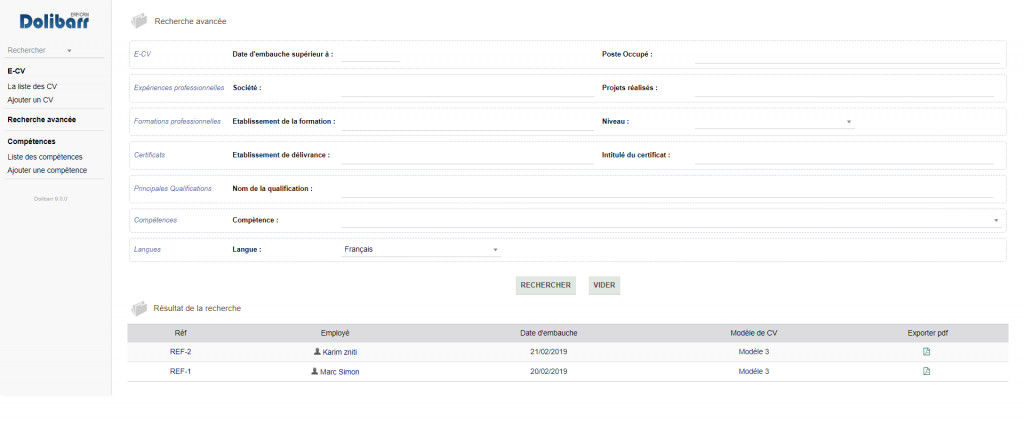Screen dimensions: 1024x439
Task: Expand the Compétence selection dropdown
Action: click(671, 220)
